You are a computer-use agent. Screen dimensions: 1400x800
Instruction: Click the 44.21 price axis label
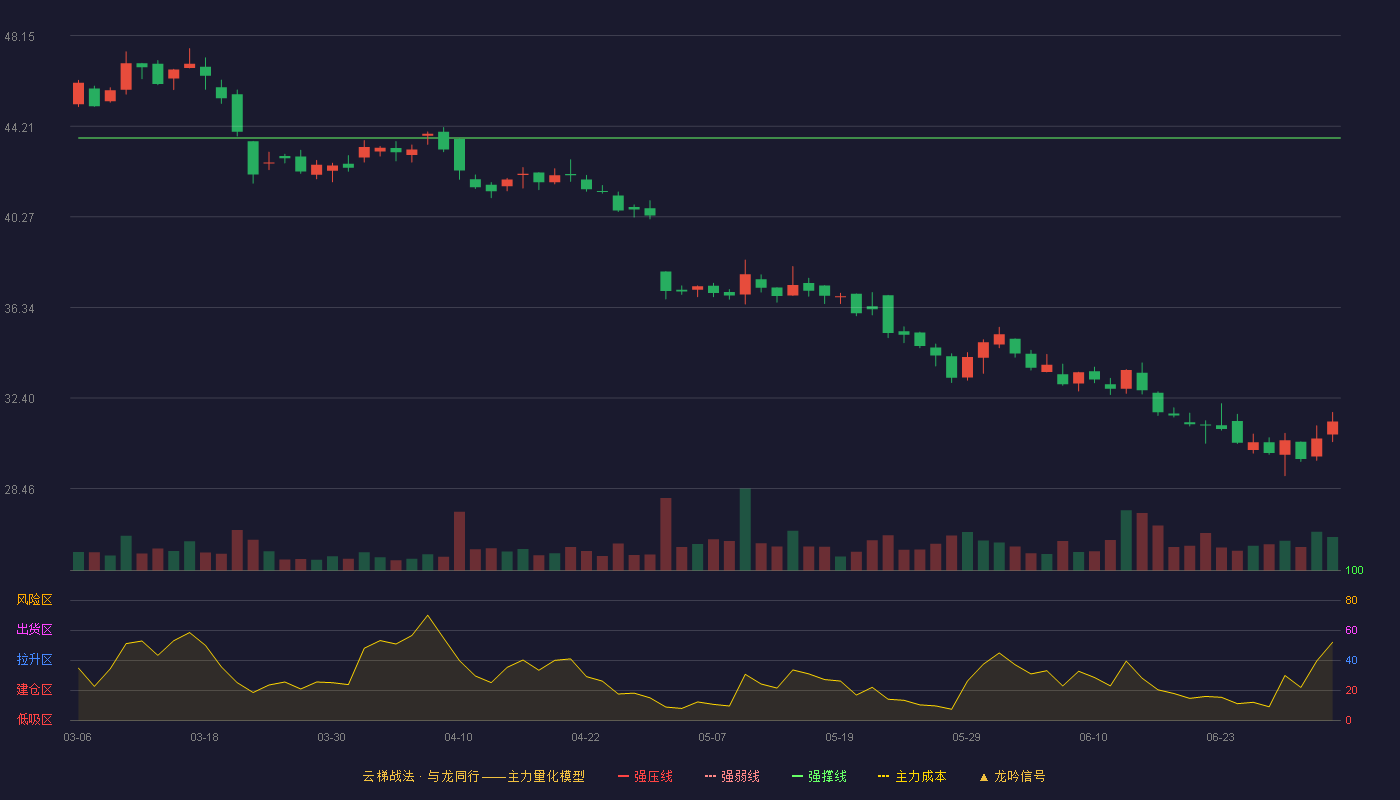point(19,127)
